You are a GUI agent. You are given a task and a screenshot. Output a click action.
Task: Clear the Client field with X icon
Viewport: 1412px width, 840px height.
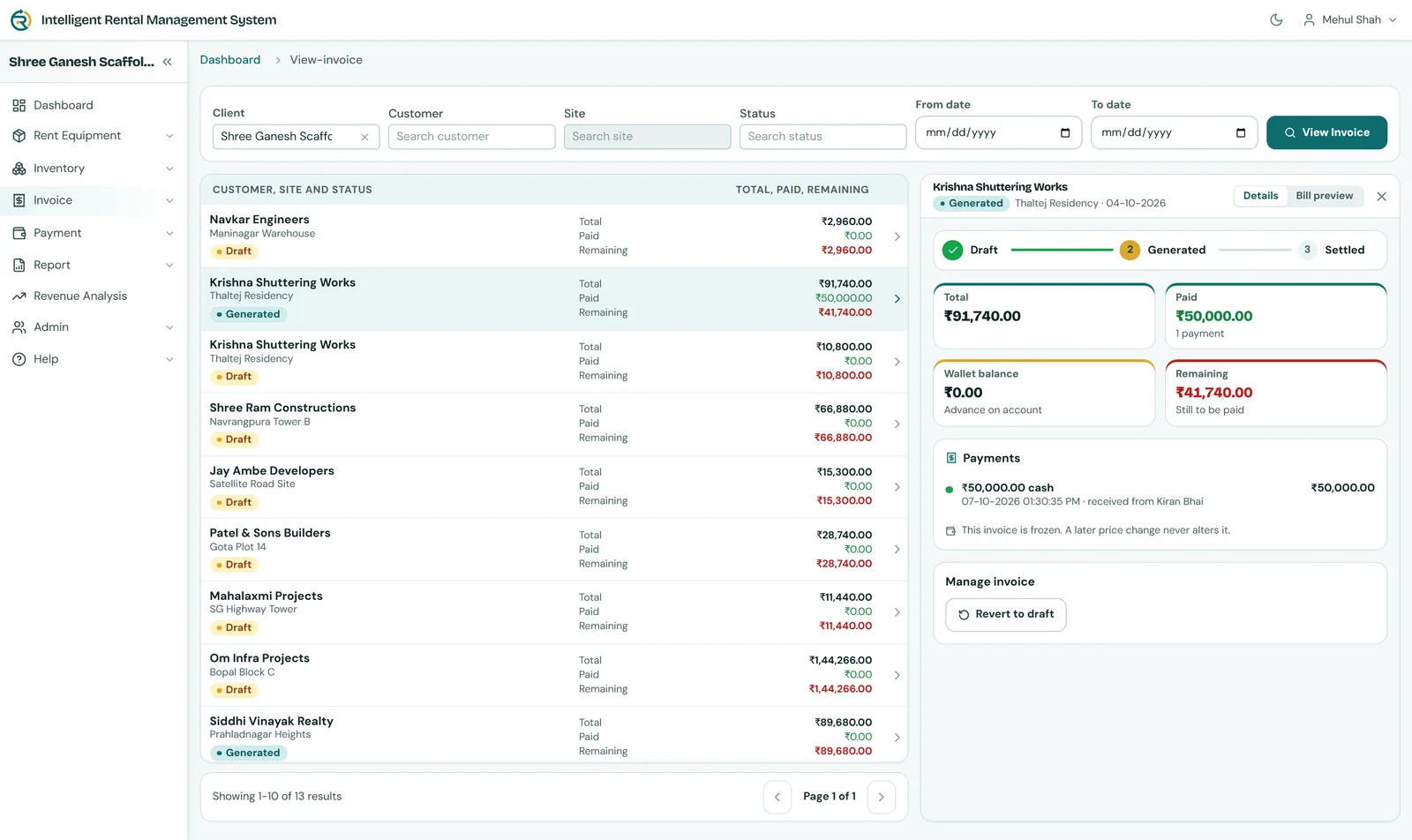pyautogui.click(x=364, y=137)
